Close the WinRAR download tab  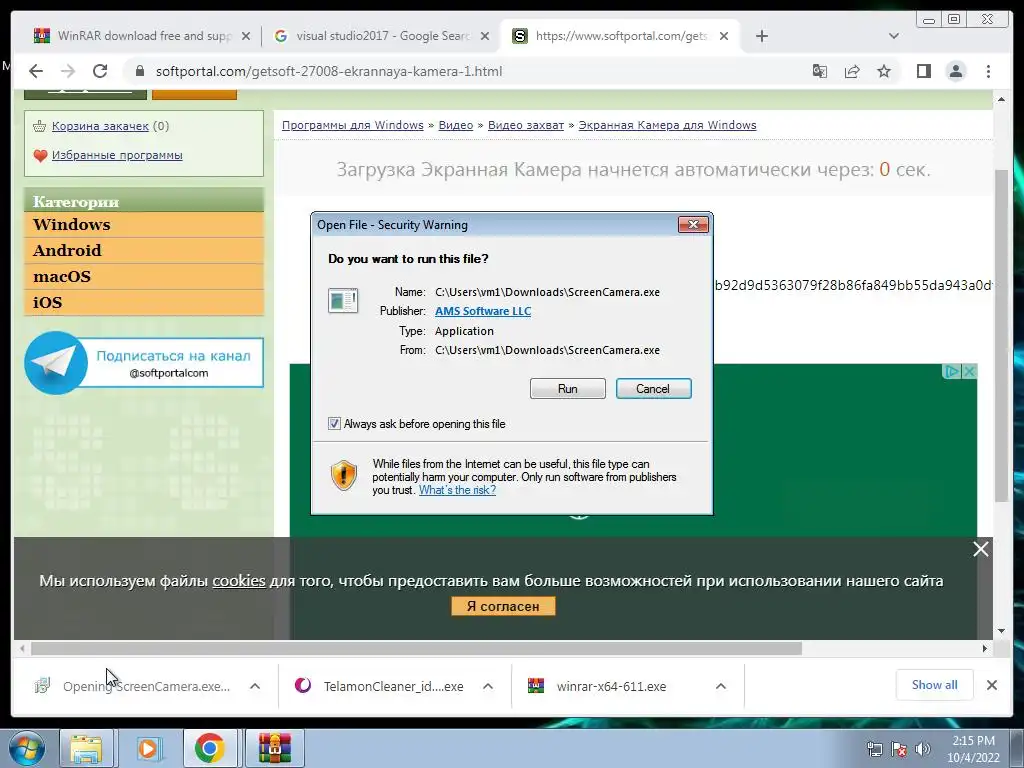tap(246, 37)
